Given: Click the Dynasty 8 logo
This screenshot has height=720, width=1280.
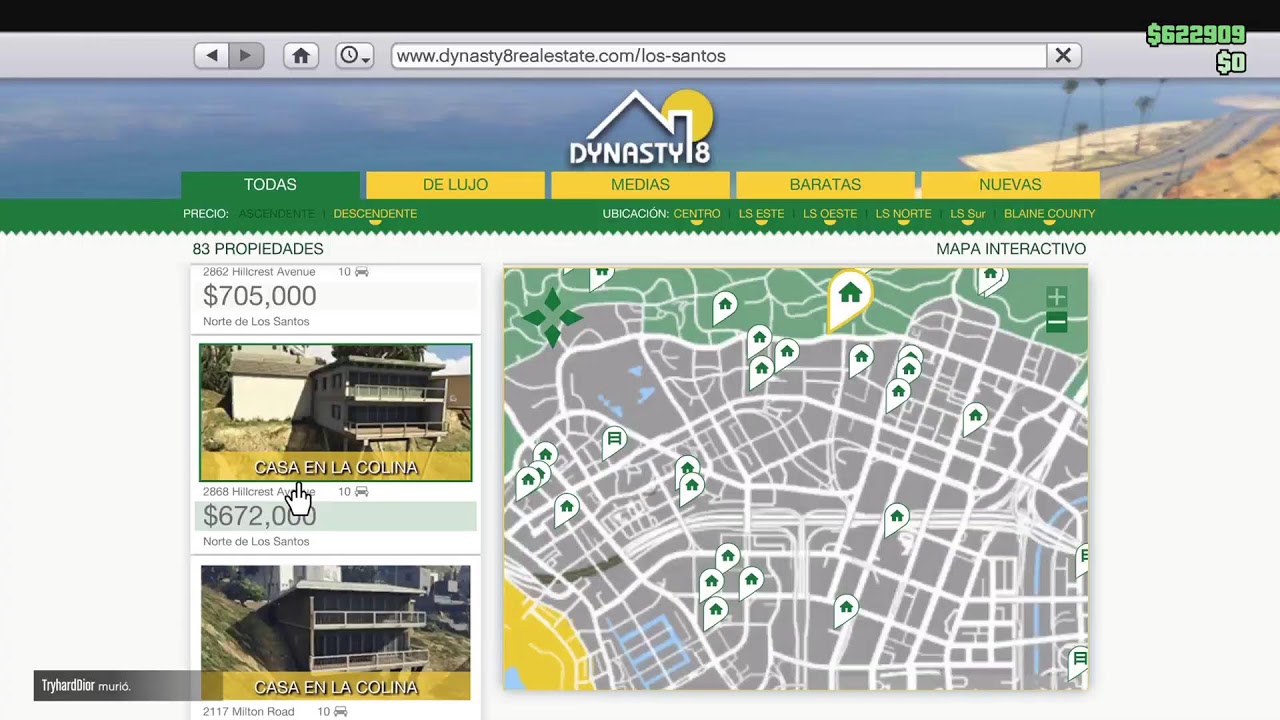Looking at the screenshot, I should [640, 127].
